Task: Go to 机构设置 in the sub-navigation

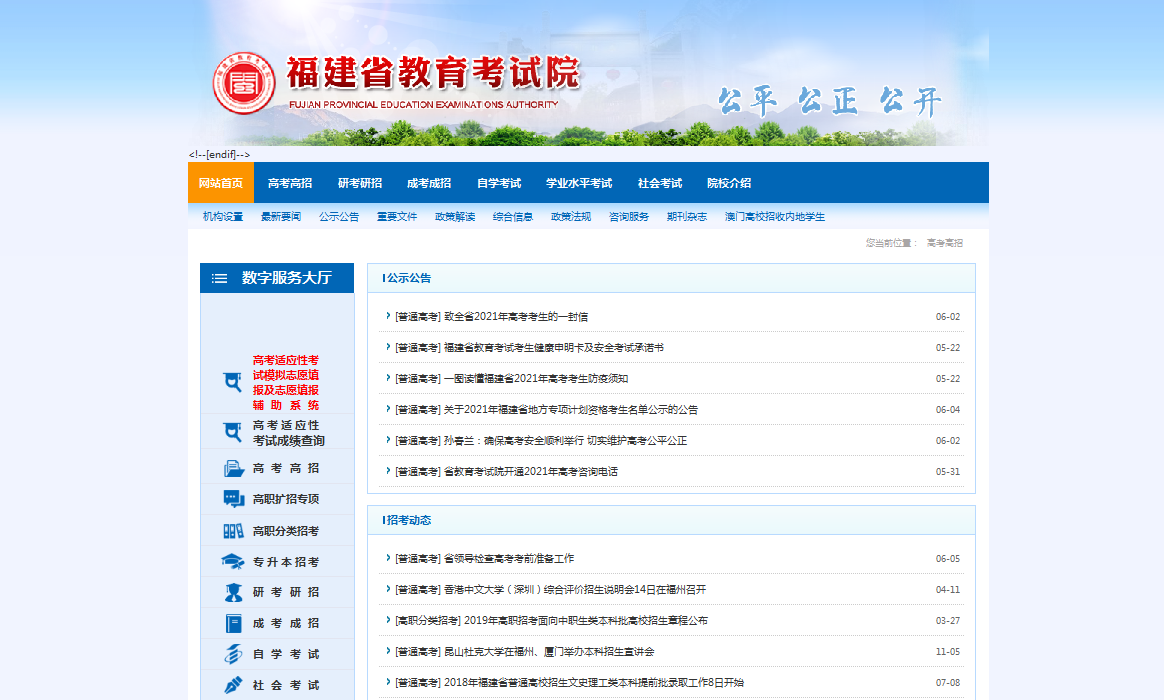Action: pos(223,217)
